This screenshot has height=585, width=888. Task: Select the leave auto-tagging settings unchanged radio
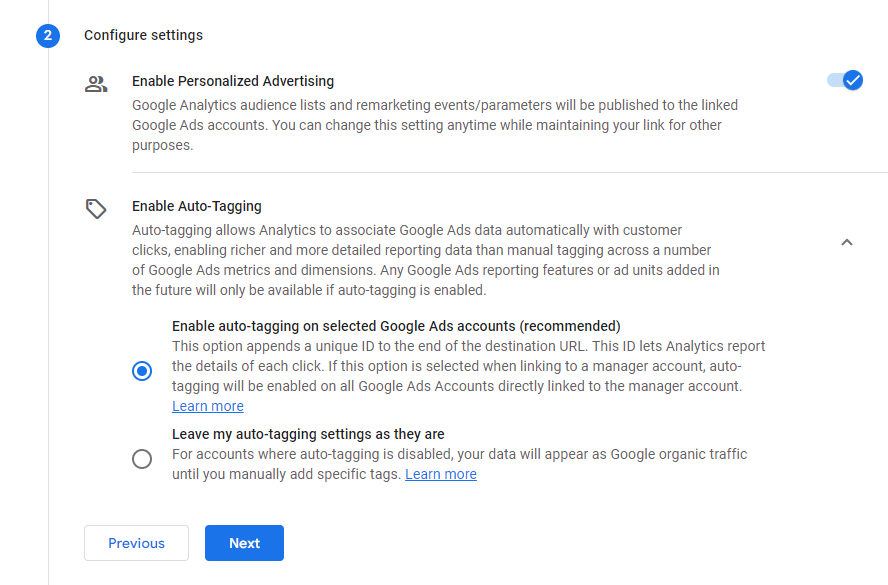tap(142, 459)
